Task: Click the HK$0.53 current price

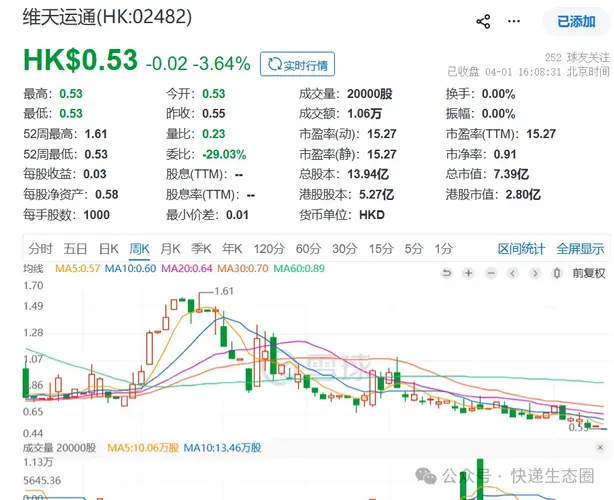Action: [x=80, y=60]
